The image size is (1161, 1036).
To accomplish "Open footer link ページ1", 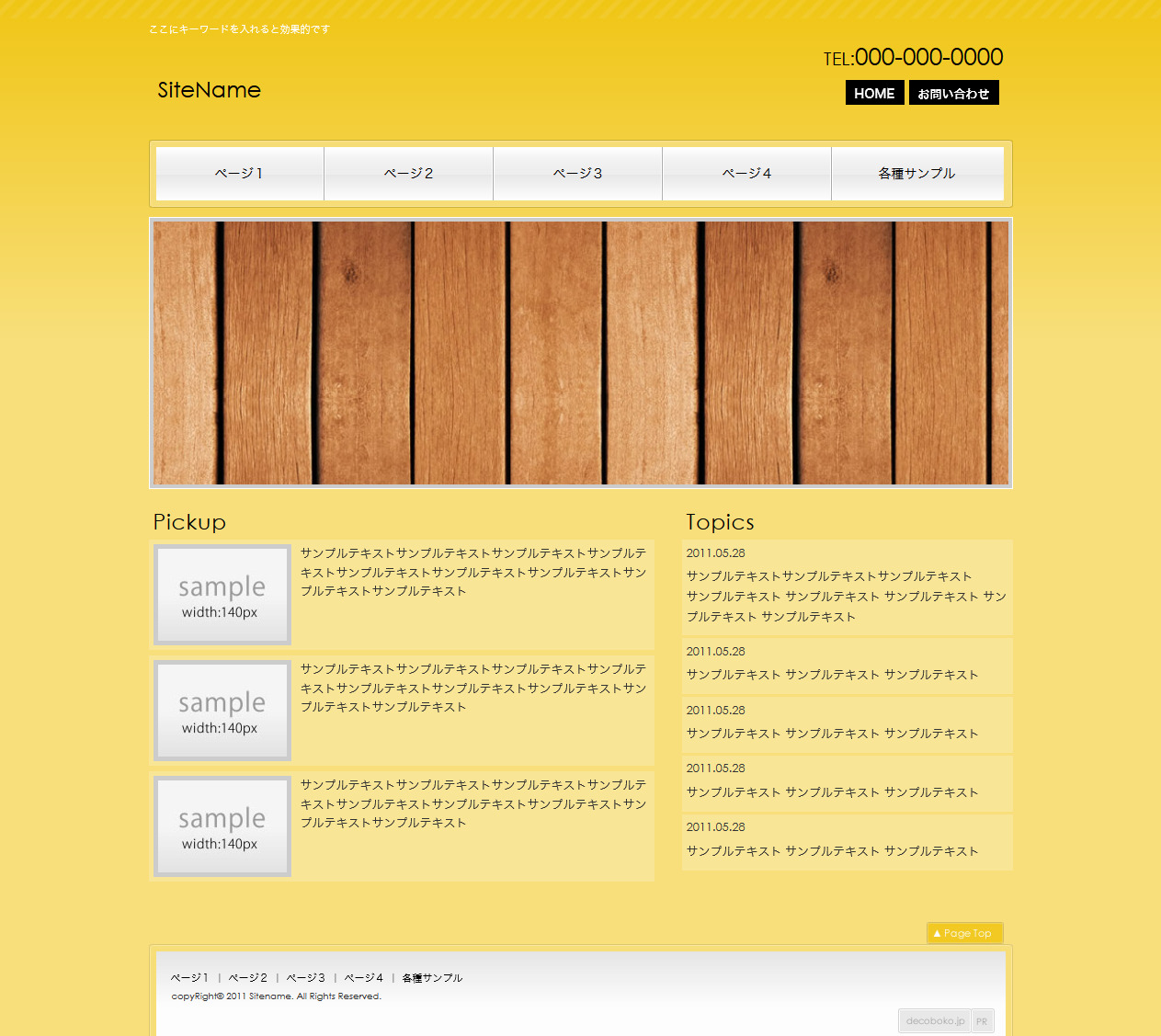I will click(190, 978).
